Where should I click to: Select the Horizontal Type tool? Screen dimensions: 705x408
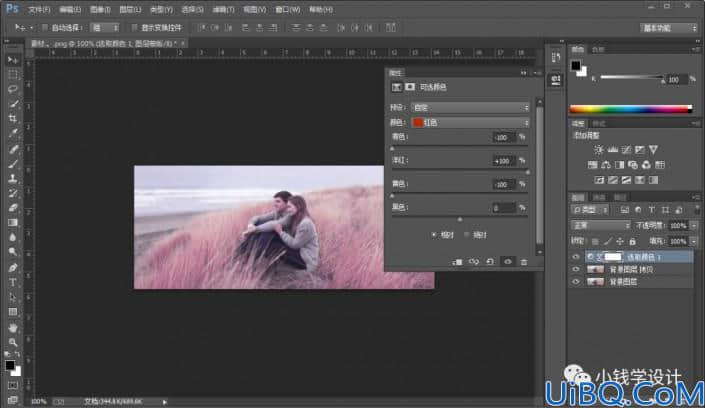13,282
